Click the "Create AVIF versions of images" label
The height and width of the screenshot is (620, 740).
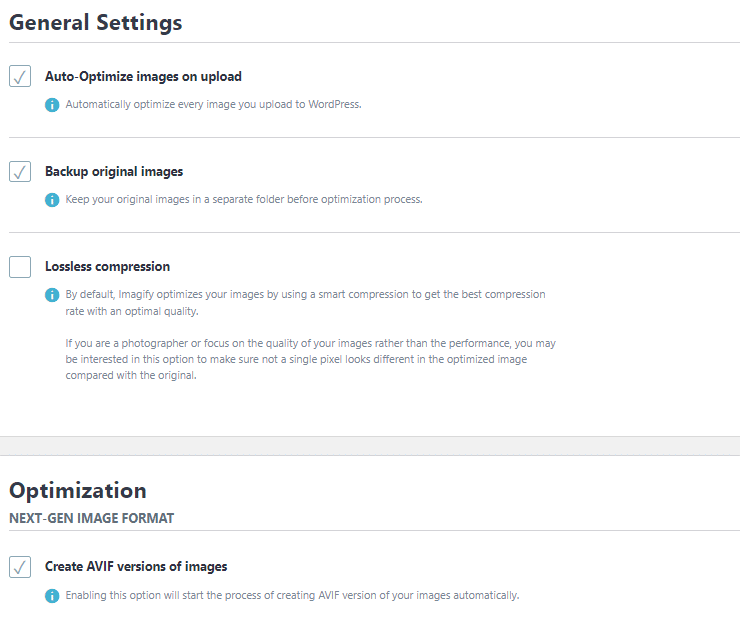click(x=136, y=567)
